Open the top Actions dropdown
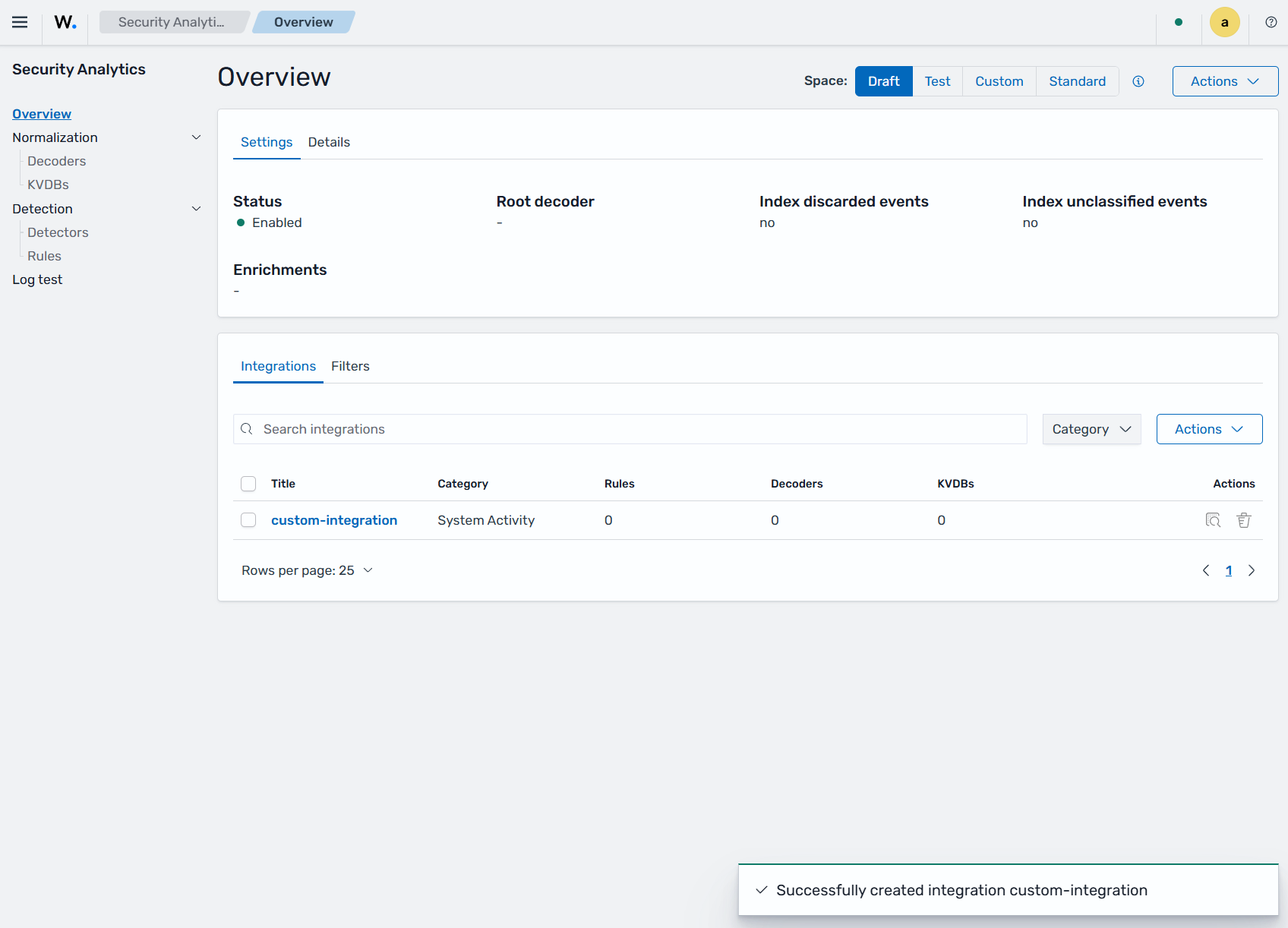The height and width of the screenshot is (928, 1288). point(1225,81)
